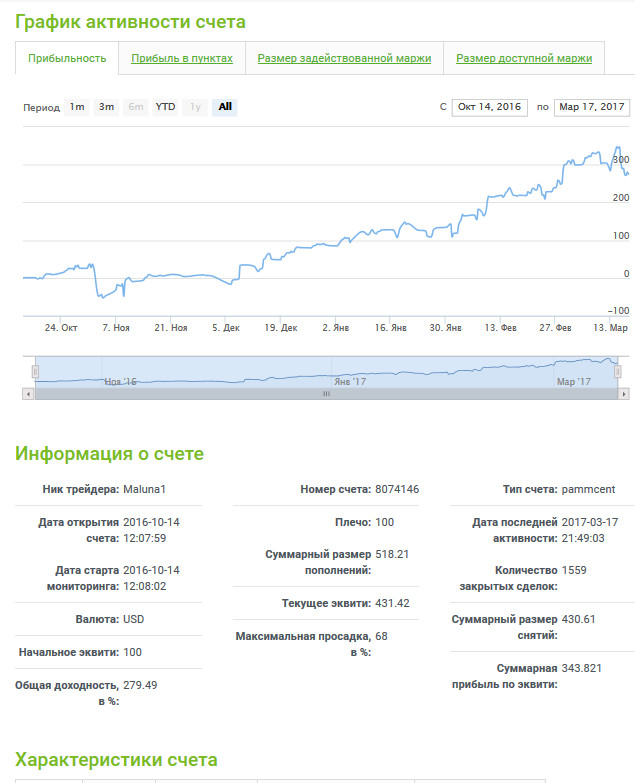Click the navigator scroll left arrow
635x783 pixels.
(x=28, y=394)
